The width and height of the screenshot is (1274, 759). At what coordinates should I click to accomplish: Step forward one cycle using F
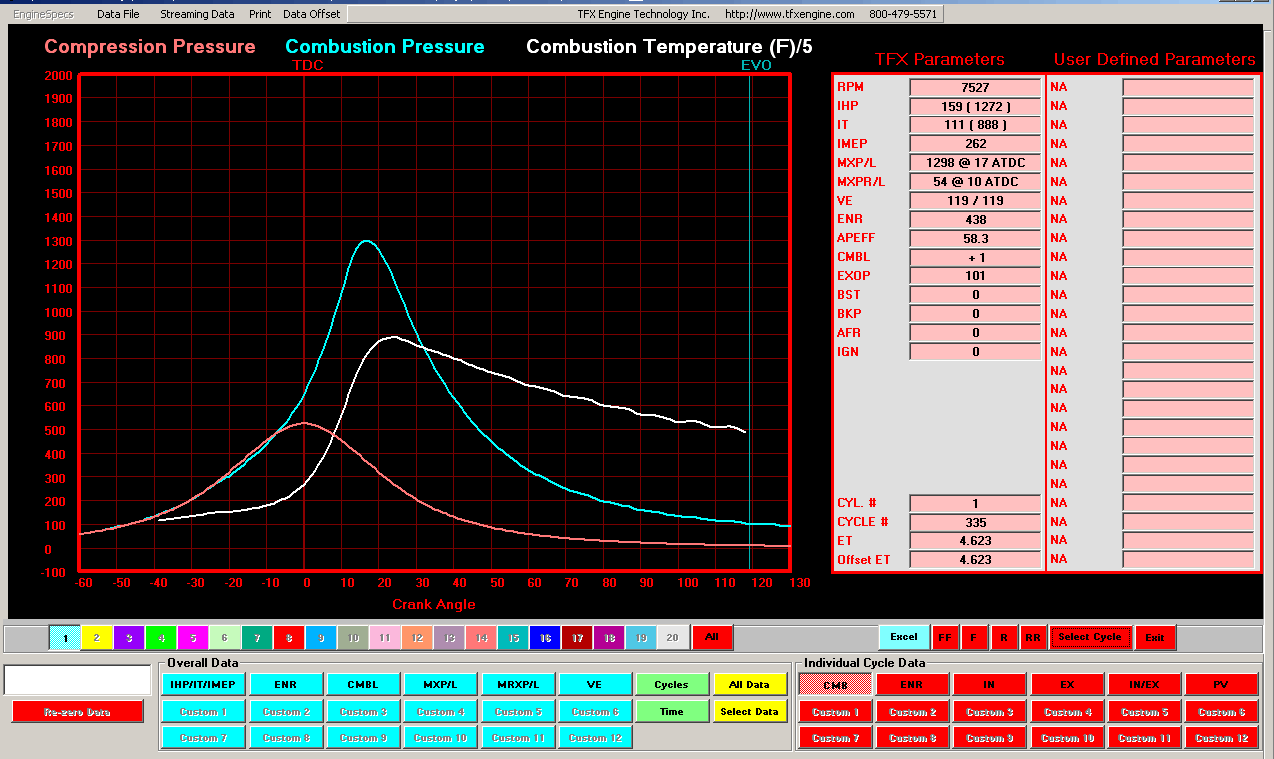974,637
